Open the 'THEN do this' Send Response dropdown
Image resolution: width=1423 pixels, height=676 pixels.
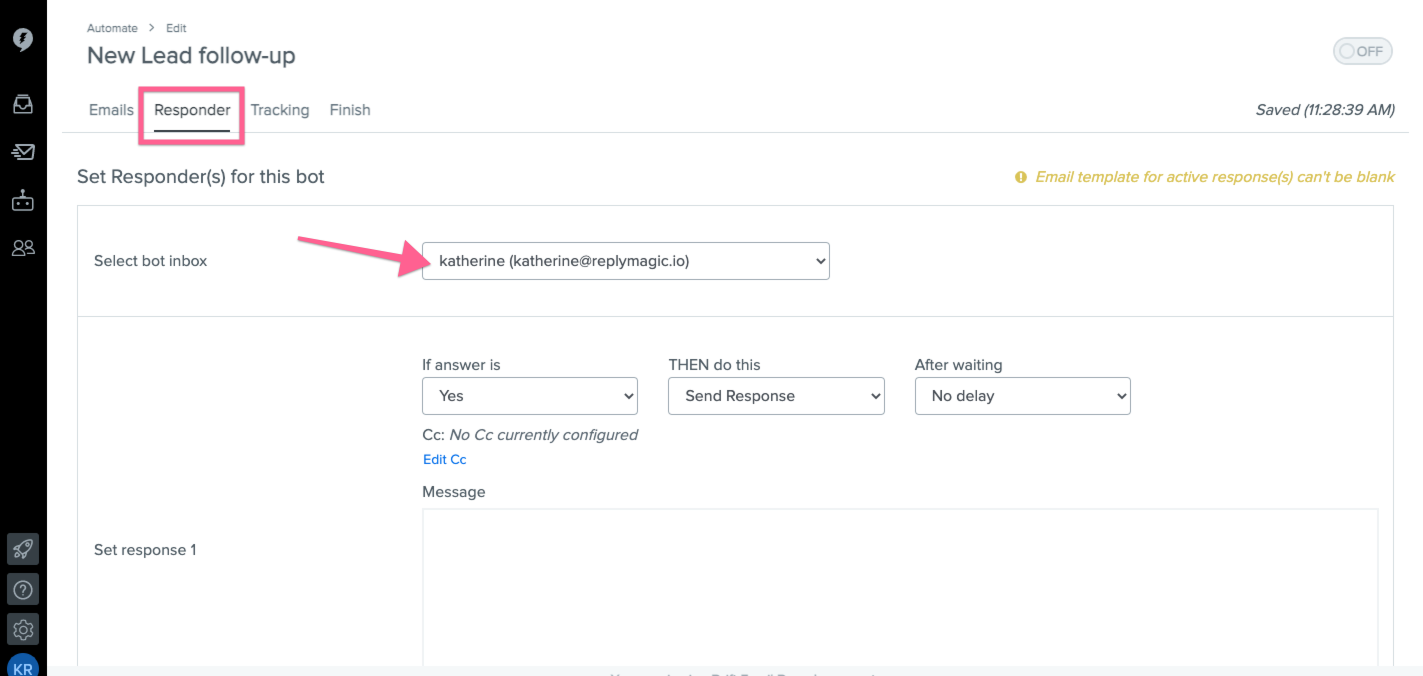(x=776, y=396)
